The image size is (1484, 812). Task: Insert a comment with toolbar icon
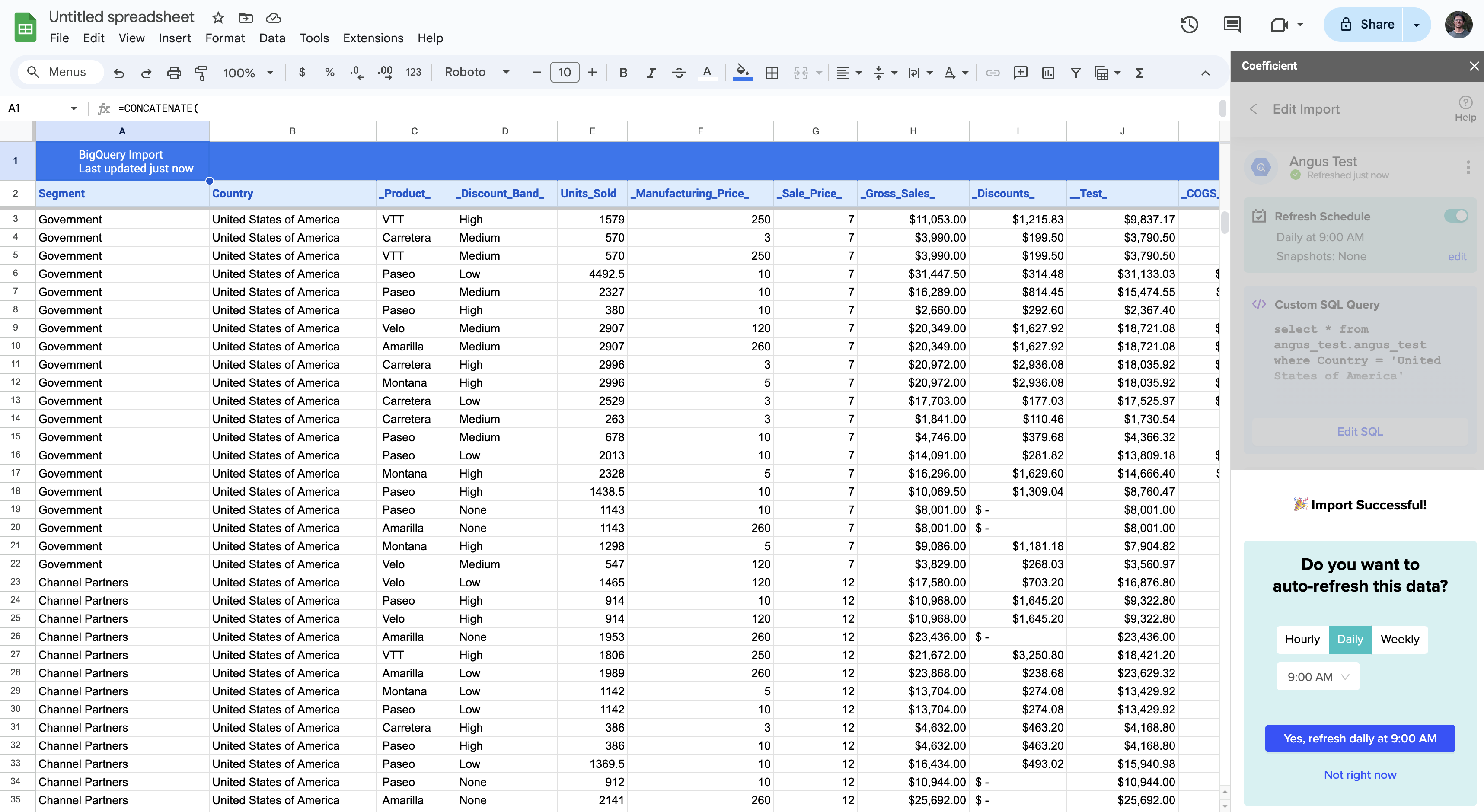(1020, 73)
